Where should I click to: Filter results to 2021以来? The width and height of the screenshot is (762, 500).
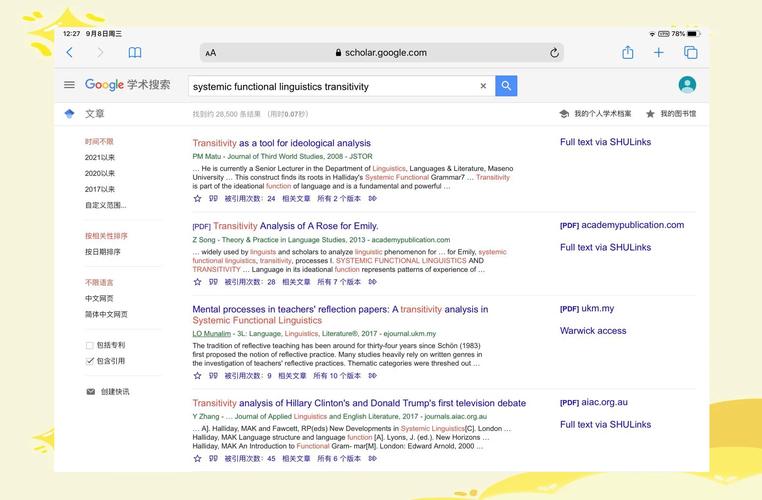click(100, 157)
